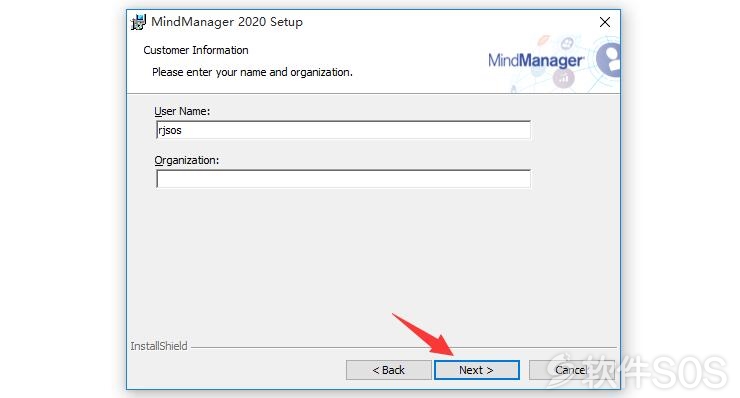Viewport: 740px width, 398px height.
Task: Go back with the < Back button
Action: 388,370
